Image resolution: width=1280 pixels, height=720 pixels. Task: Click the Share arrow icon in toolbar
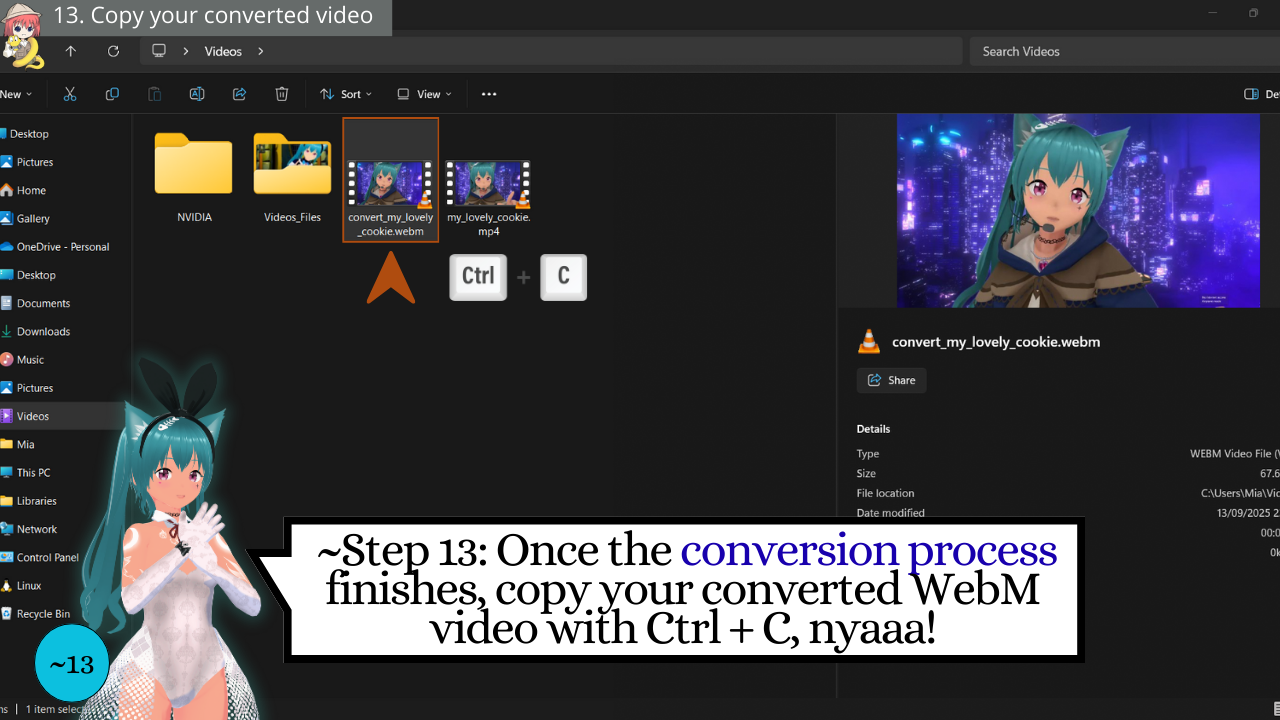click(x=239, y=94)
